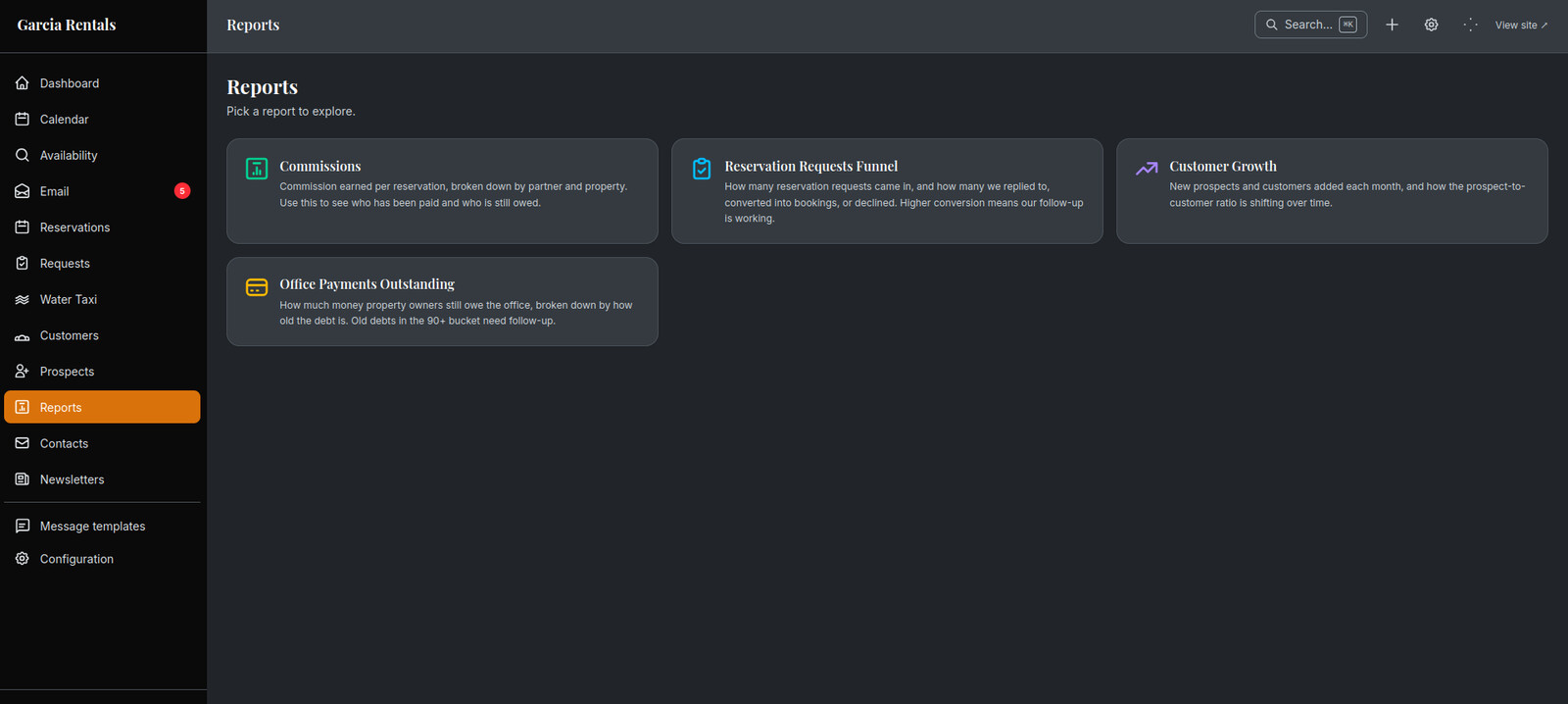Open Contacts in the sidebar
This screenshot has width=1568, height=704.
coord(102,443)
